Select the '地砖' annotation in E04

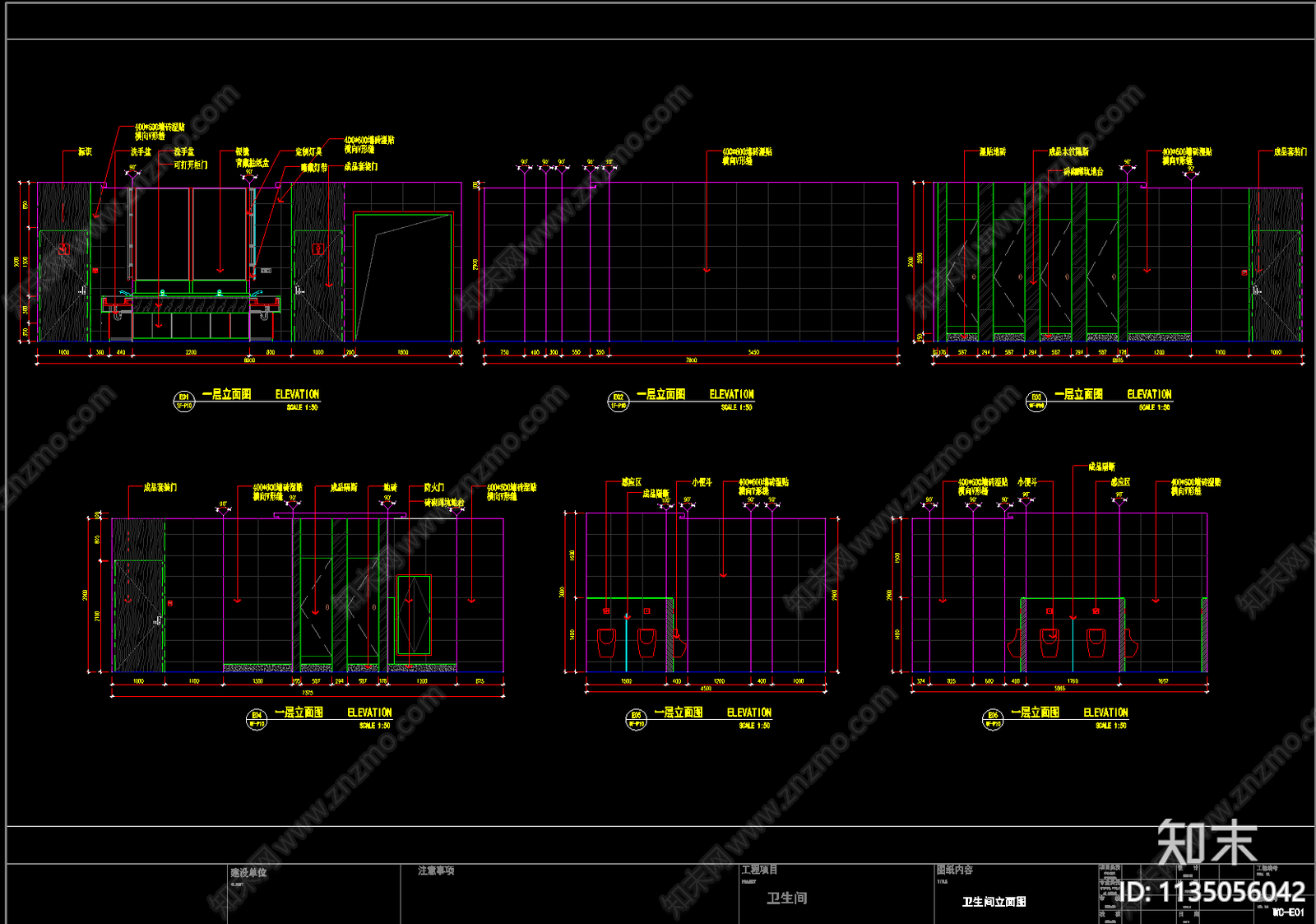(391, 488)
